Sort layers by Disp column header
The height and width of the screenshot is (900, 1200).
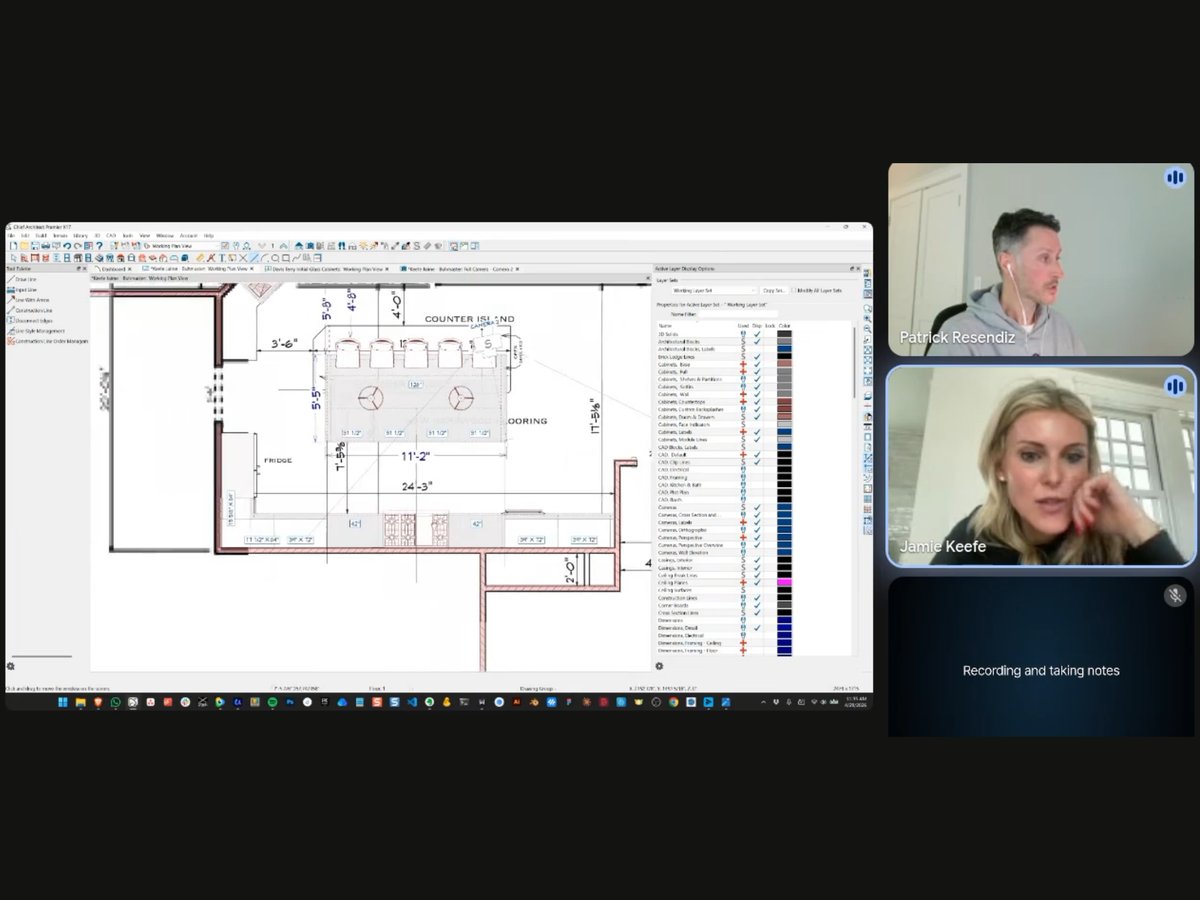point(757,326)
